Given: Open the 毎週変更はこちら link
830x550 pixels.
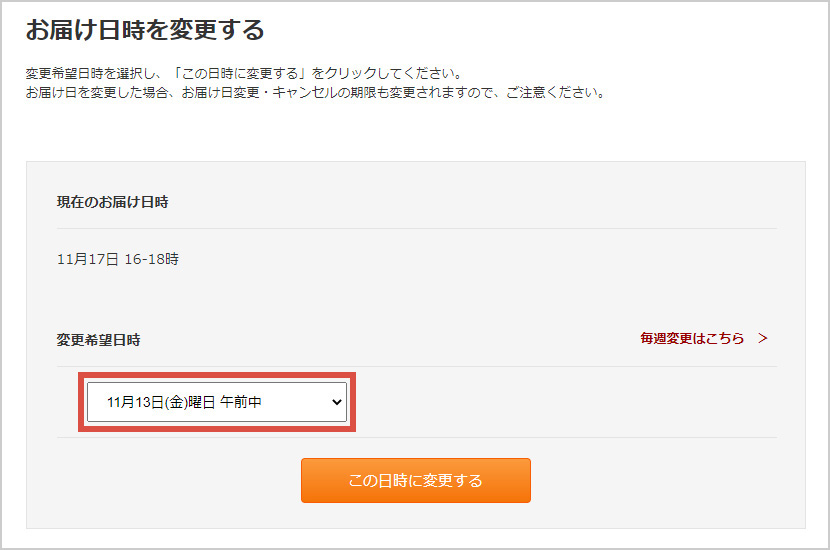Looking at the screenshot, I should pos(692,338).
